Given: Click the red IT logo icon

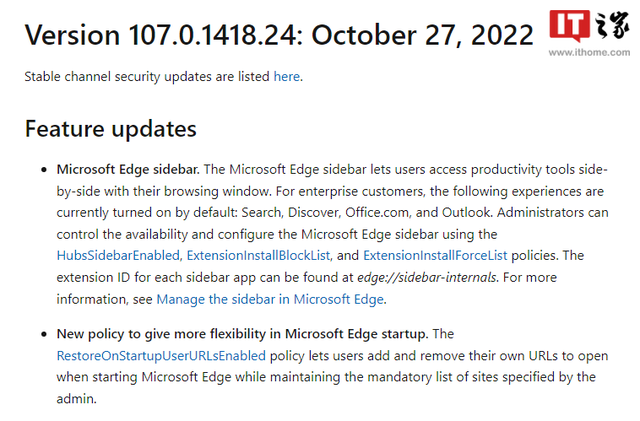Looking at the screenshot, I should [x=569, y=26].
